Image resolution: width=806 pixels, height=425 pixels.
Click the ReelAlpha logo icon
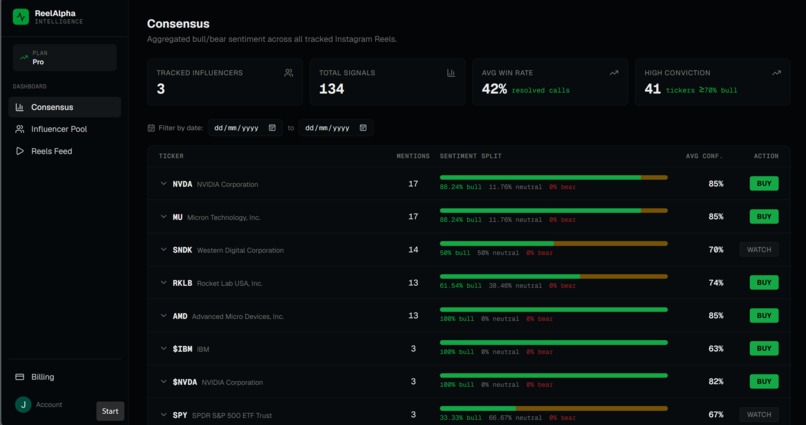(x=21, y=16)
